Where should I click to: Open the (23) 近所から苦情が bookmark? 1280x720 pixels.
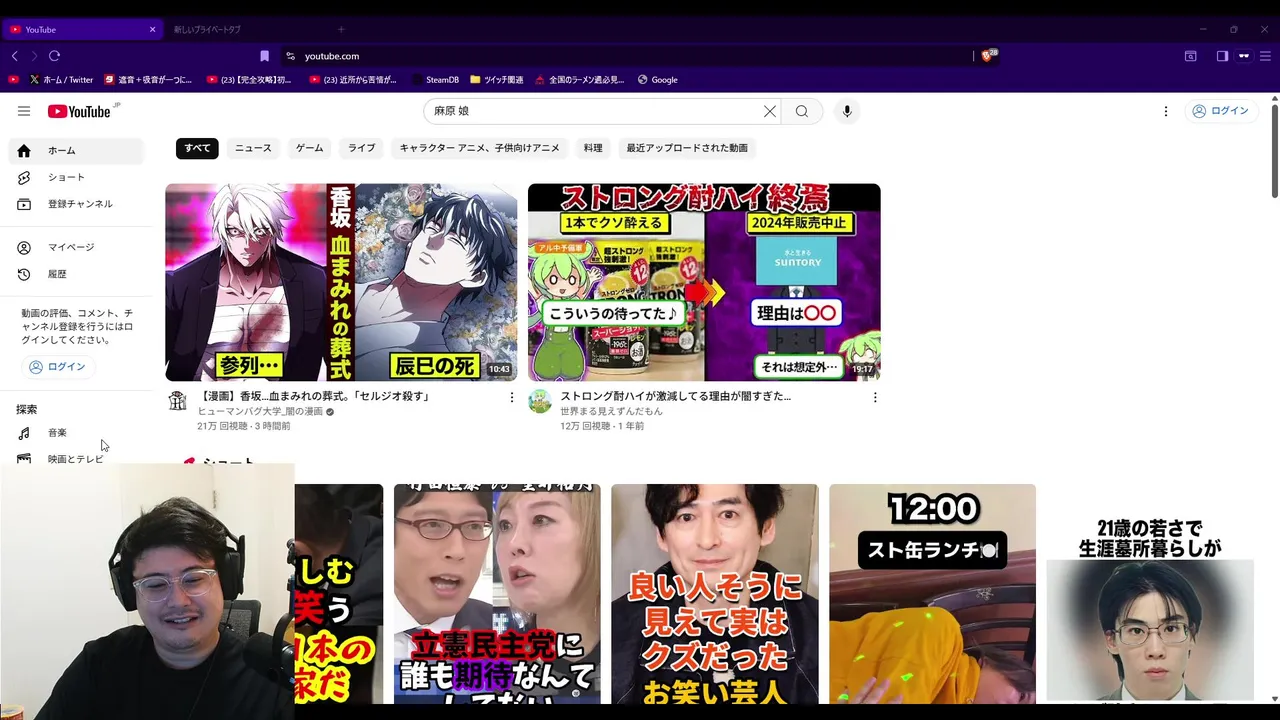coord(353,79)
